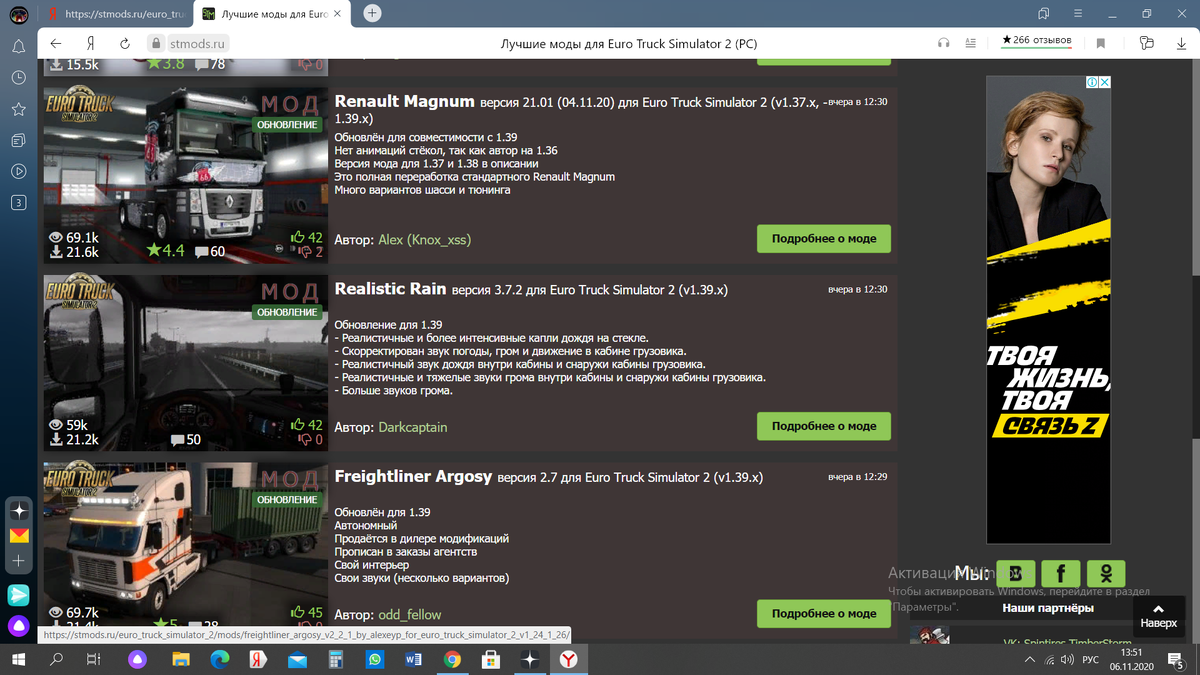Image resolution: width=1200 pixels, height=675 pixels.
Task: Open the Yandex home button in toolbar
Action: 90,44
